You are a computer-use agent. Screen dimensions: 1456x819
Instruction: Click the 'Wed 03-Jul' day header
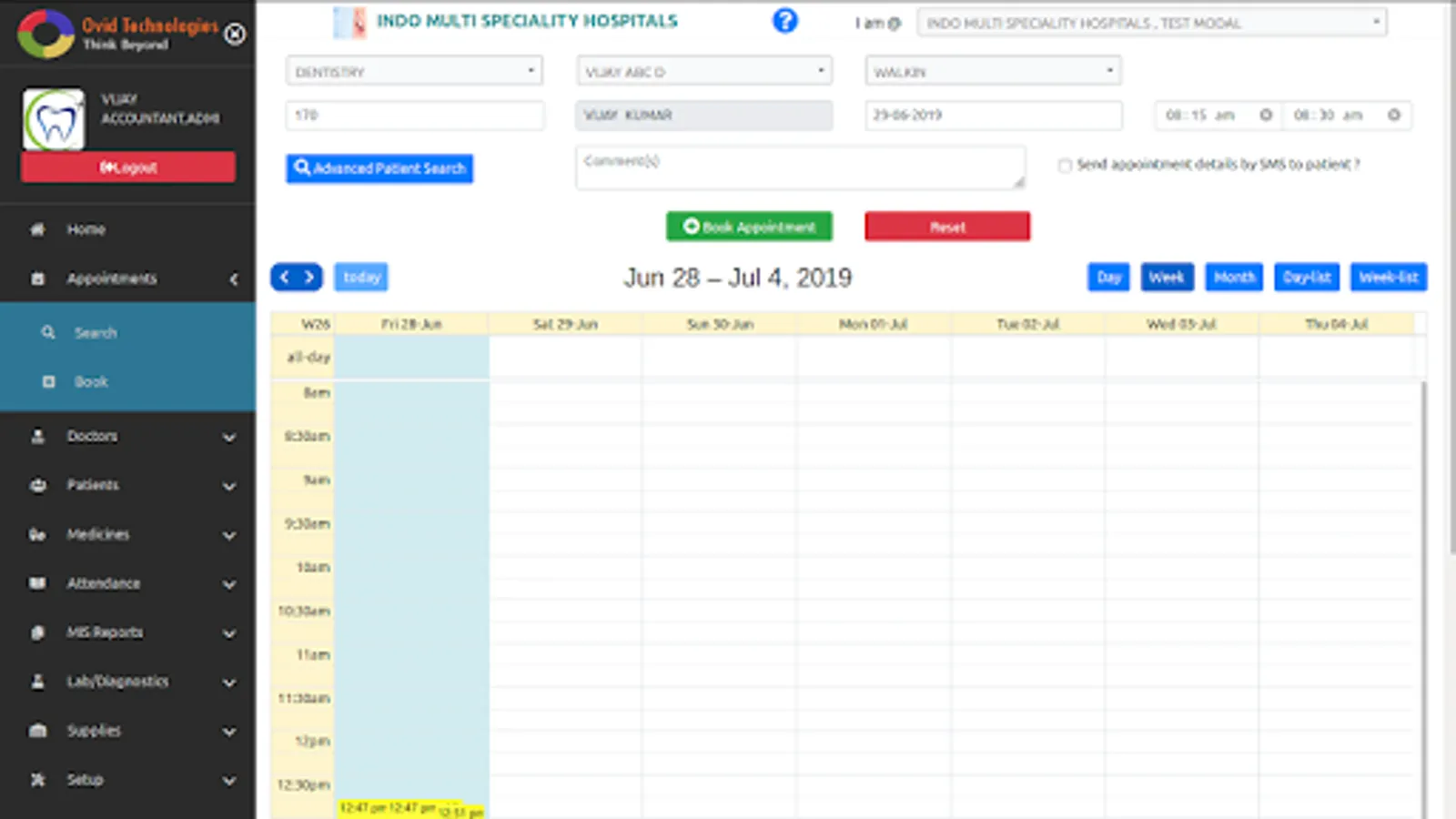(x=1181, y=325)
